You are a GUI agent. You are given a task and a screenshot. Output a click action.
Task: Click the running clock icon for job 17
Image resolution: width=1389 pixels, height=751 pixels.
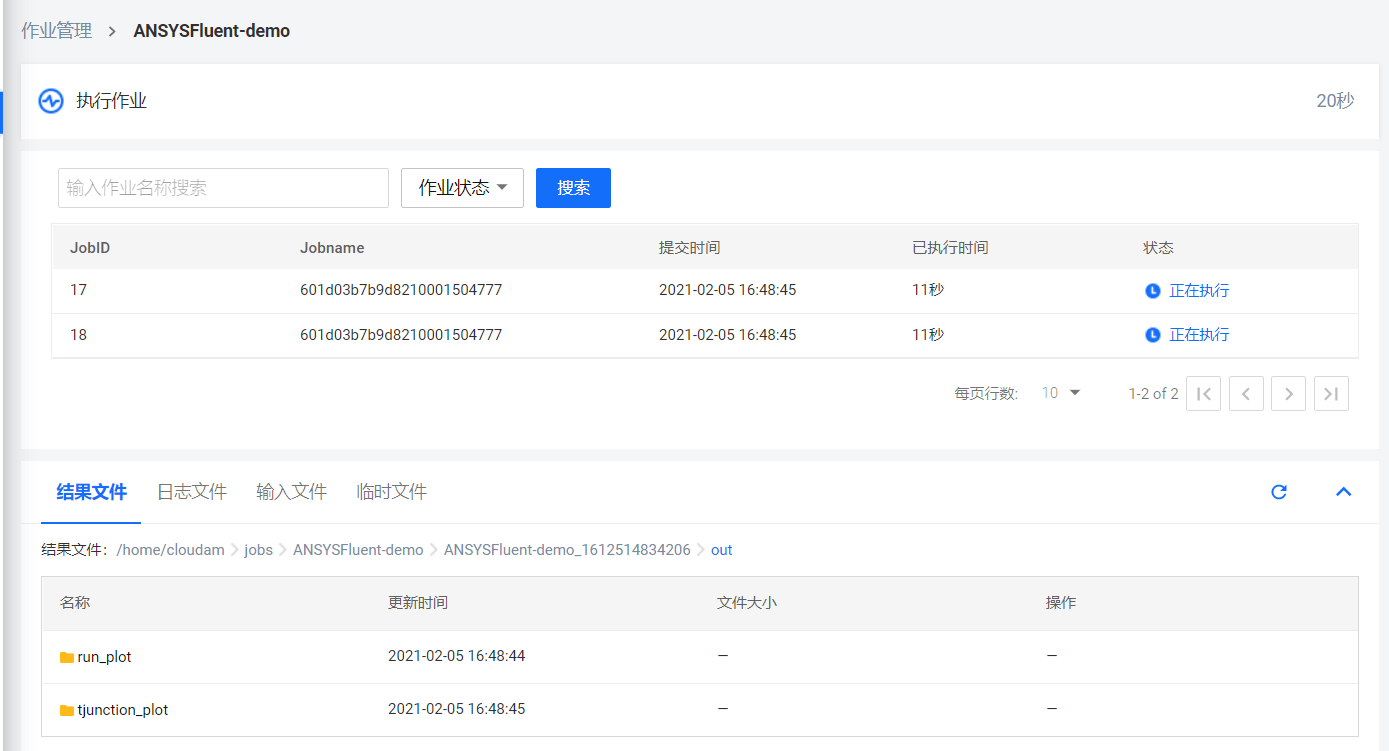1153,291
